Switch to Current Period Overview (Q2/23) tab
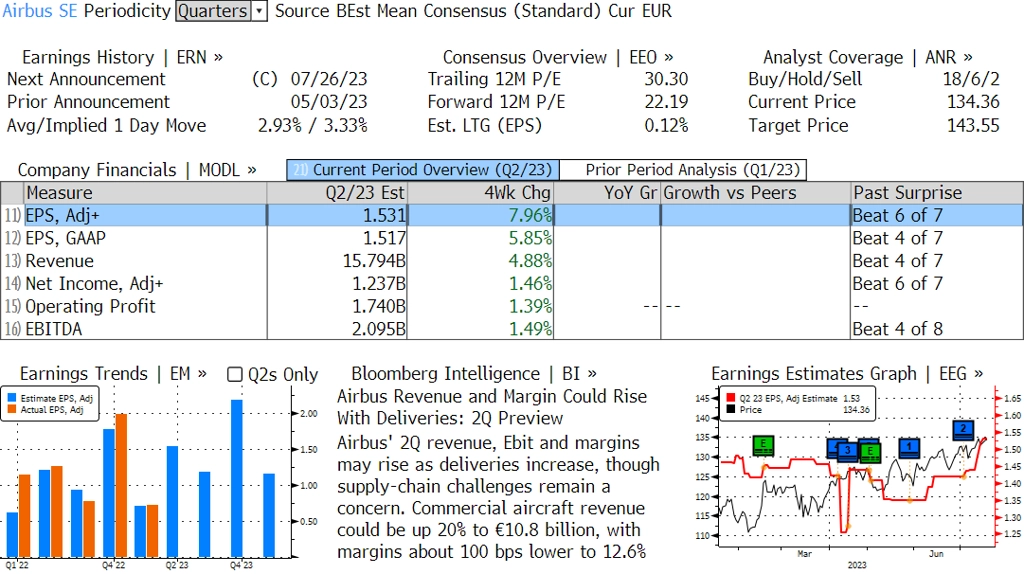Viewport: 1024px width, 574px height. (423, 170)
